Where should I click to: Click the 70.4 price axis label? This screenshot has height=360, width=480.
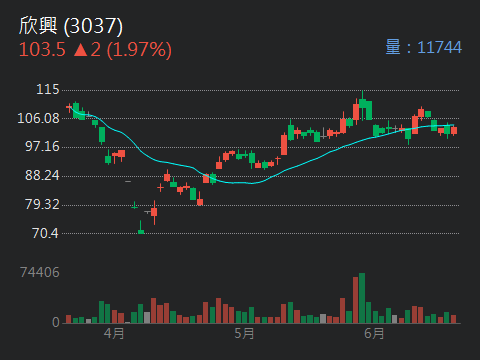tap(45, 233)
